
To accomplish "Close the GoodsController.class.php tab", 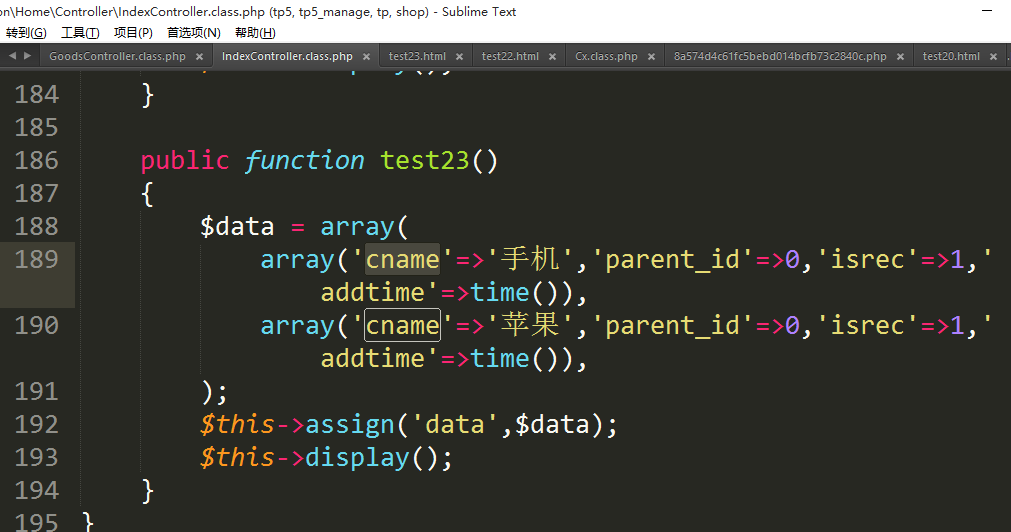I will point(200,57).
